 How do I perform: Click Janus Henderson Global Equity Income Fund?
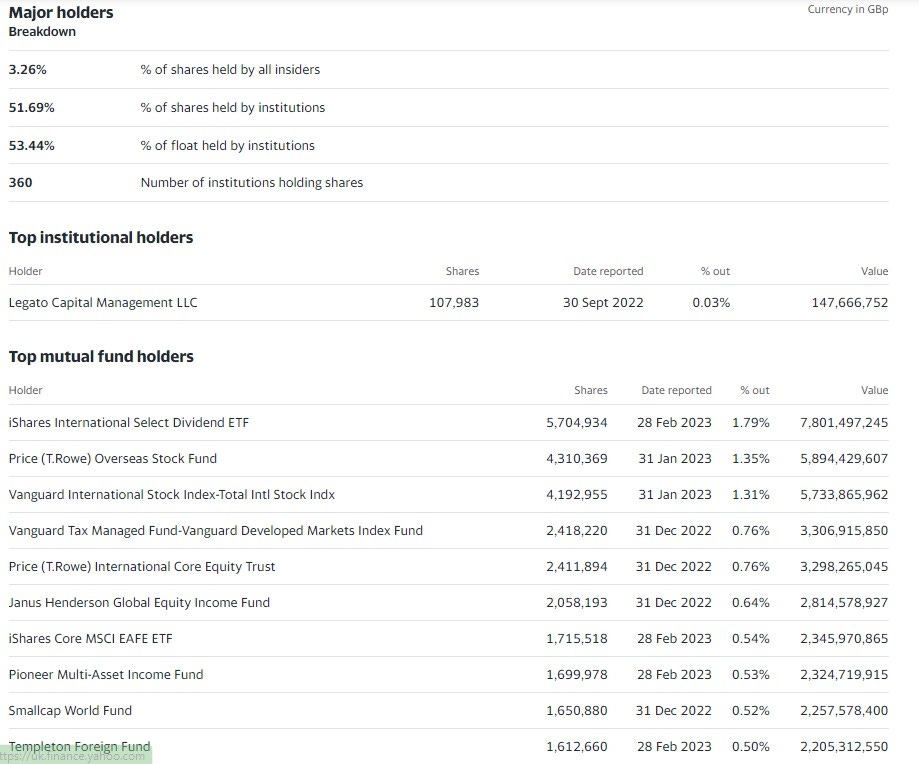click(139, 602)
